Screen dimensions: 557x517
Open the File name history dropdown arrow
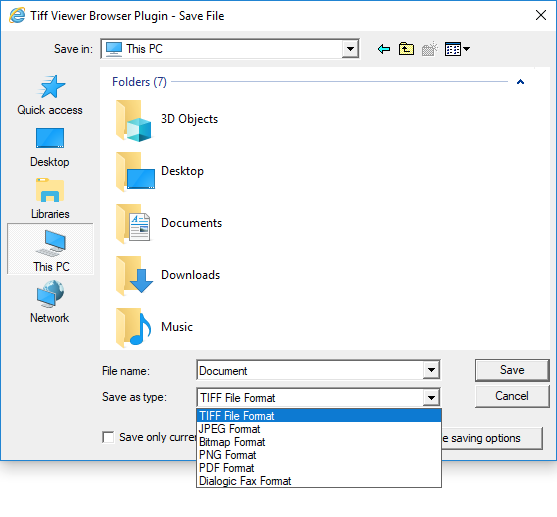[x=431, y=370]
